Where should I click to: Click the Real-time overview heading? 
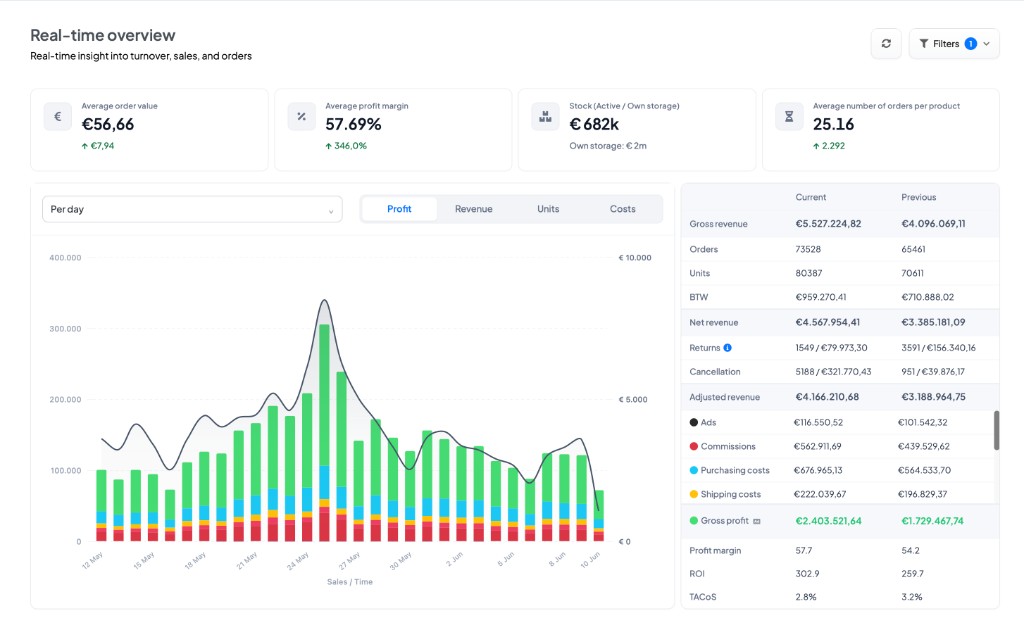click(103, 35)
